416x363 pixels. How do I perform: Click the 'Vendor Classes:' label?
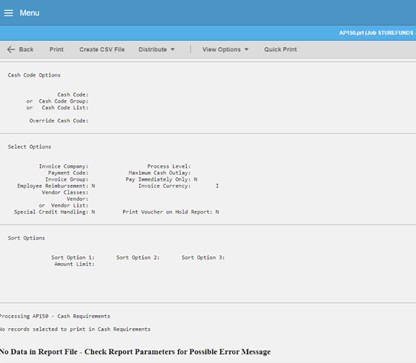(65, 192)
